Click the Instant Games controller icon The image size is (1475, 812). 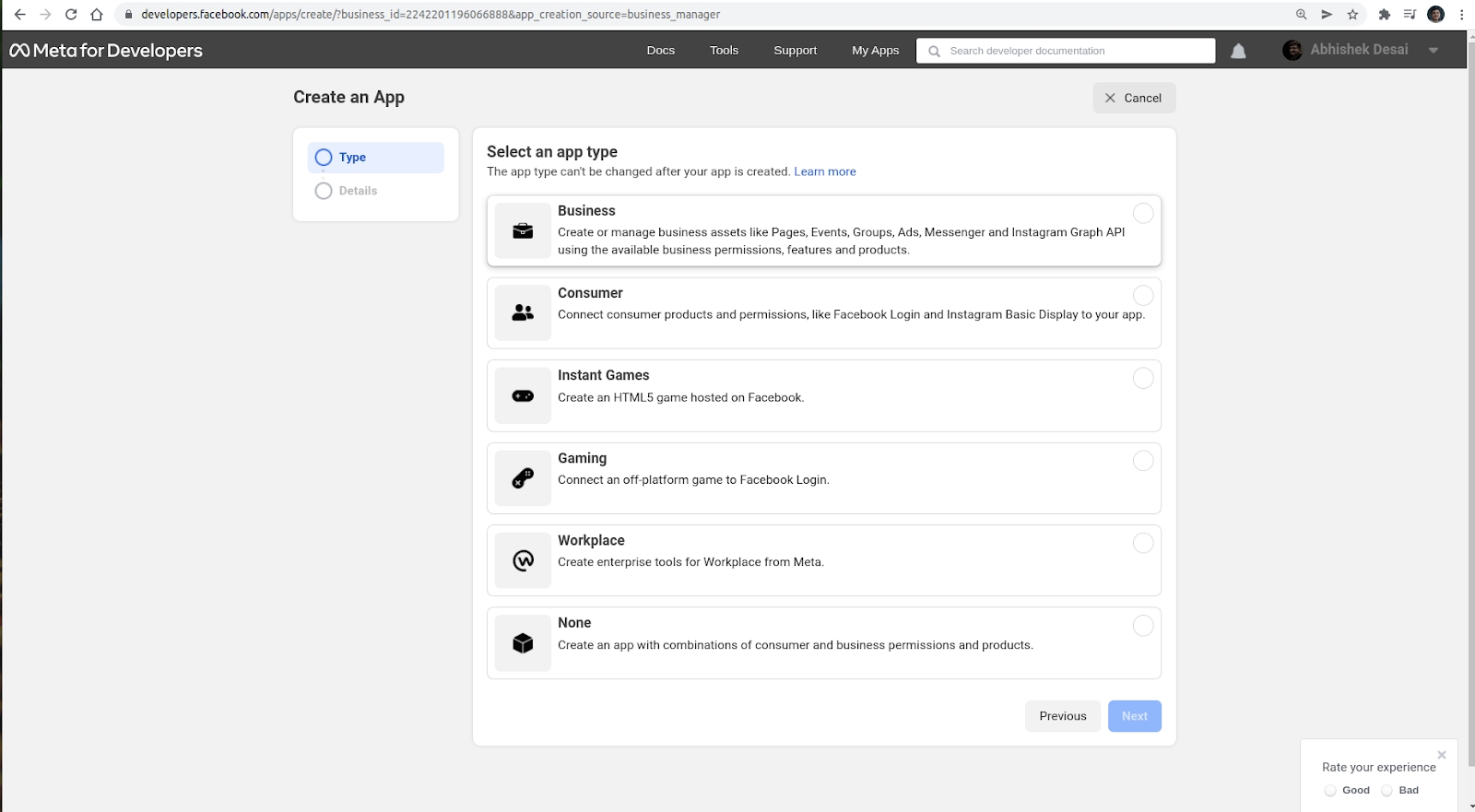523,396
